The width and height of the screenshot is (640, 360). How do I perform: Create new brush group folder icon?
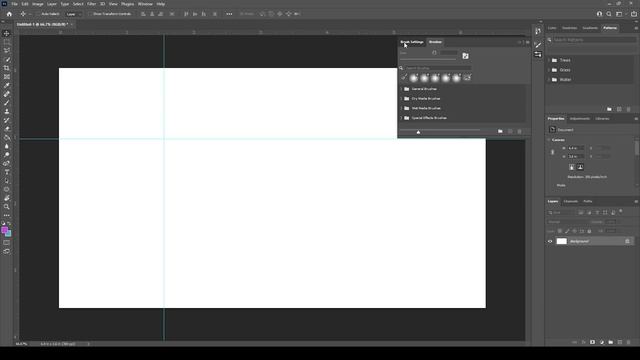pos(500,131)
